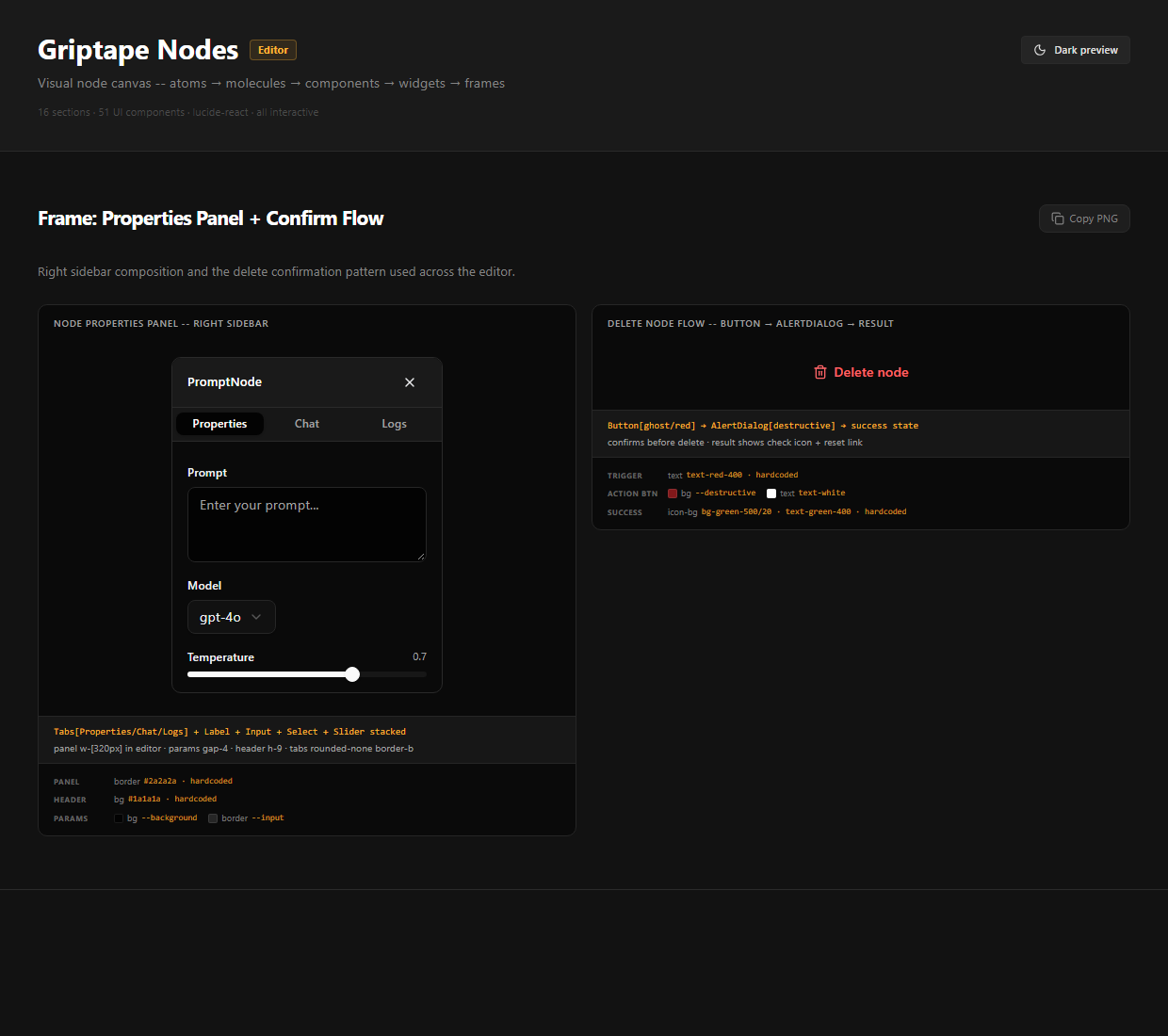Click the --background color swatch
1168x1036 pixels.
pyautogui.click(x=119, y=818)
